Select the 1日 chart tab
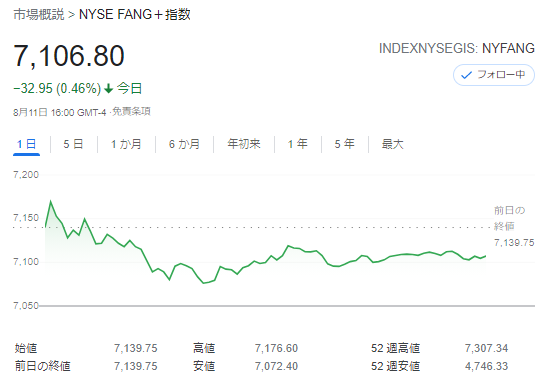The height and width of the screenshot is (386, 548). (27, 144)
